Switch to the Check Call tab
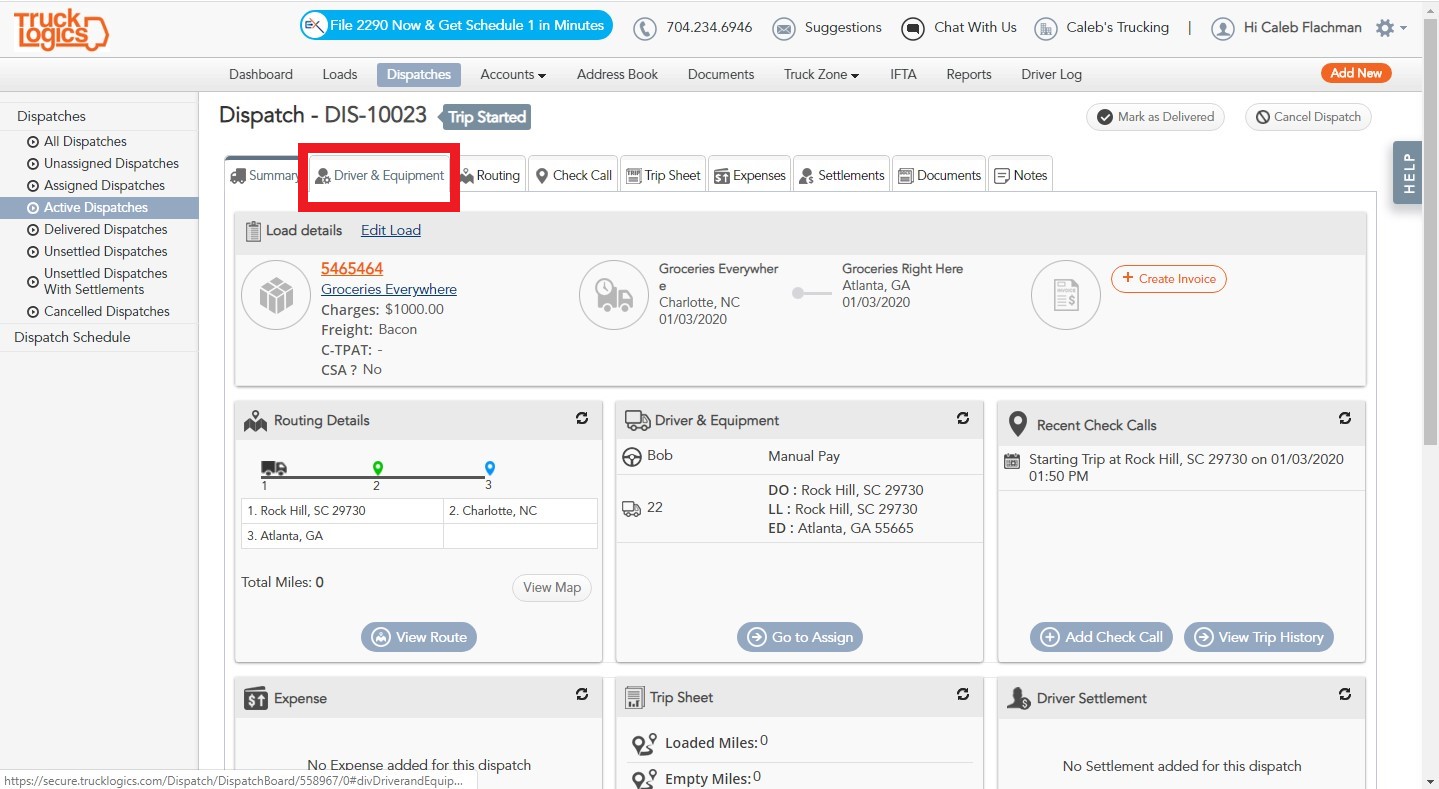 (573, 175)
